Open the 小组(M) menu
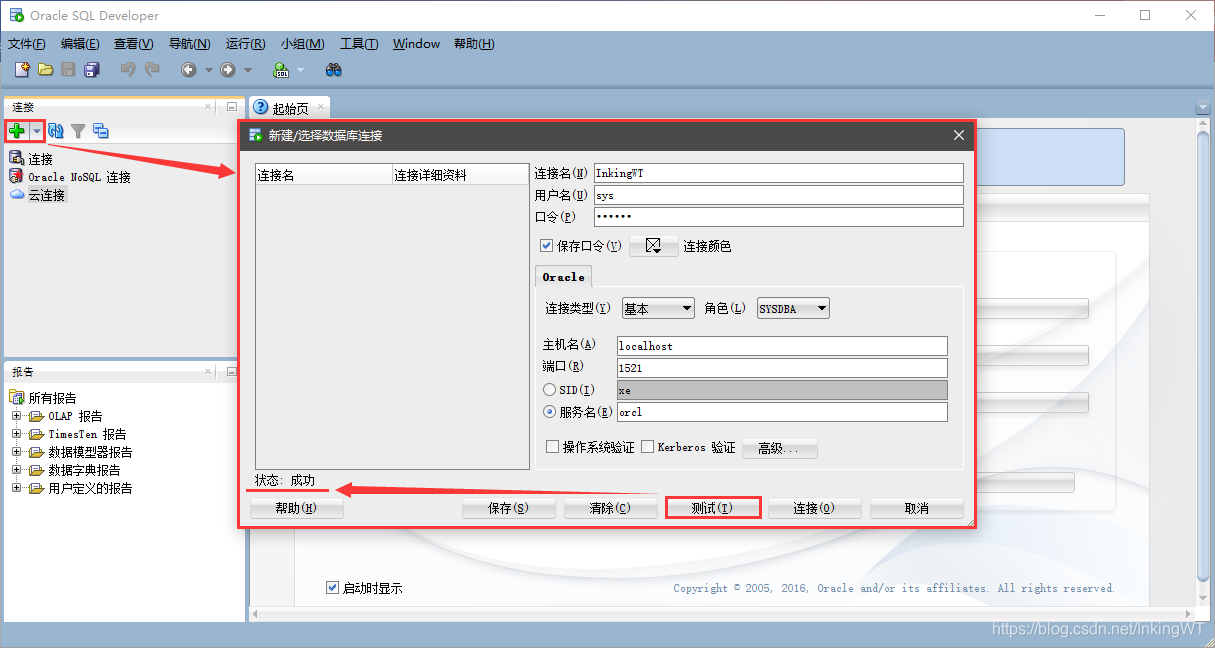Screen dimensions: 1215x648 (302, 44)
